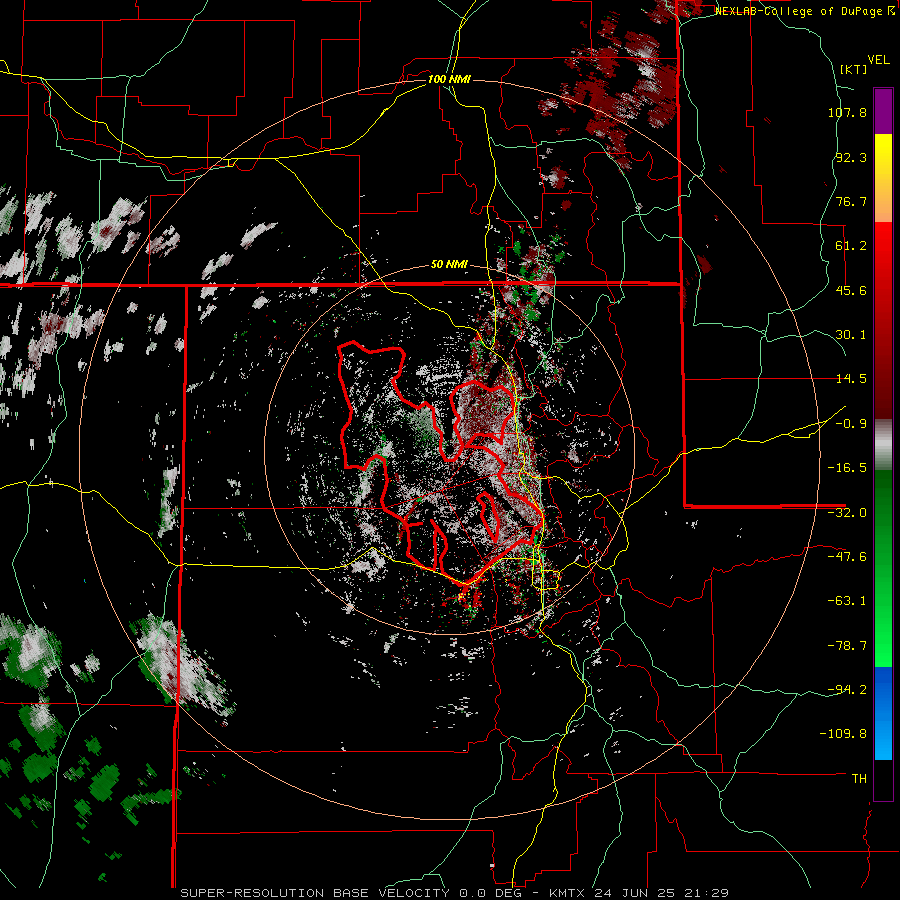
Task: Click the 61.2 velocity scale value
Action: tap(851, 246)
